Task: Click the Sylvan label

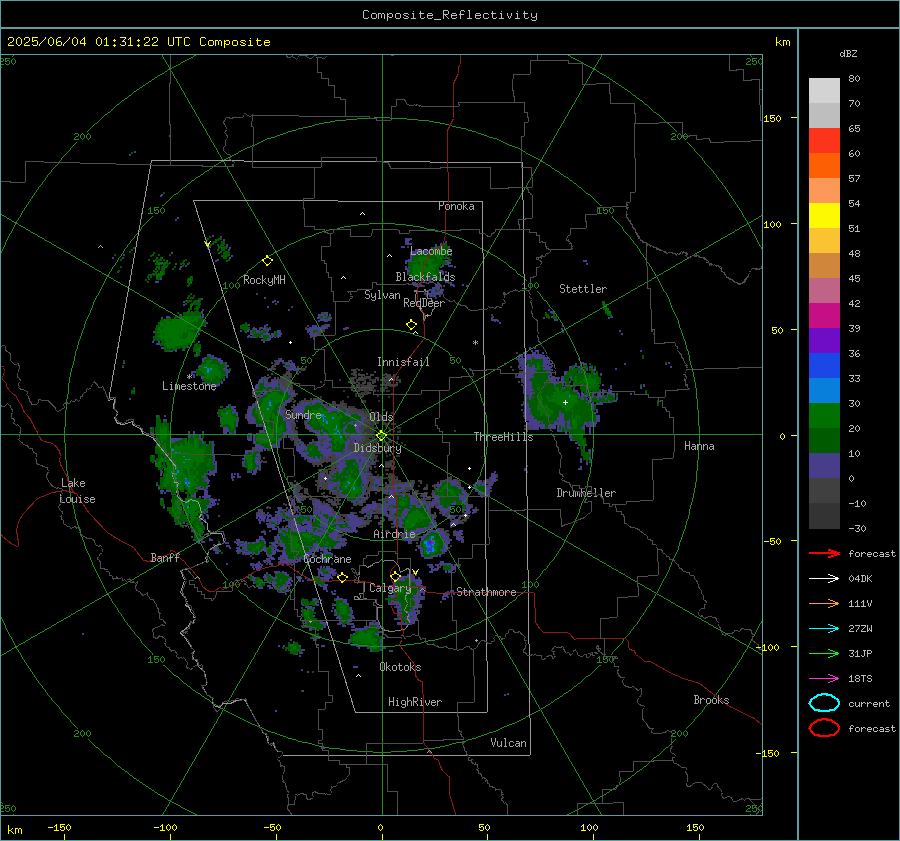Action: coord(382,295)
